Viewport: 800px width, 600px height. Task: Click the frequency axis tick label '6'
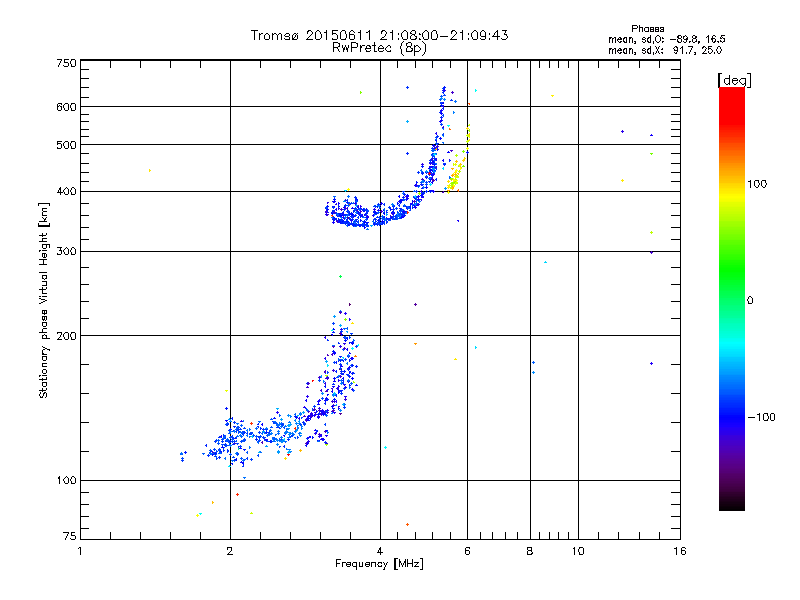467,551
